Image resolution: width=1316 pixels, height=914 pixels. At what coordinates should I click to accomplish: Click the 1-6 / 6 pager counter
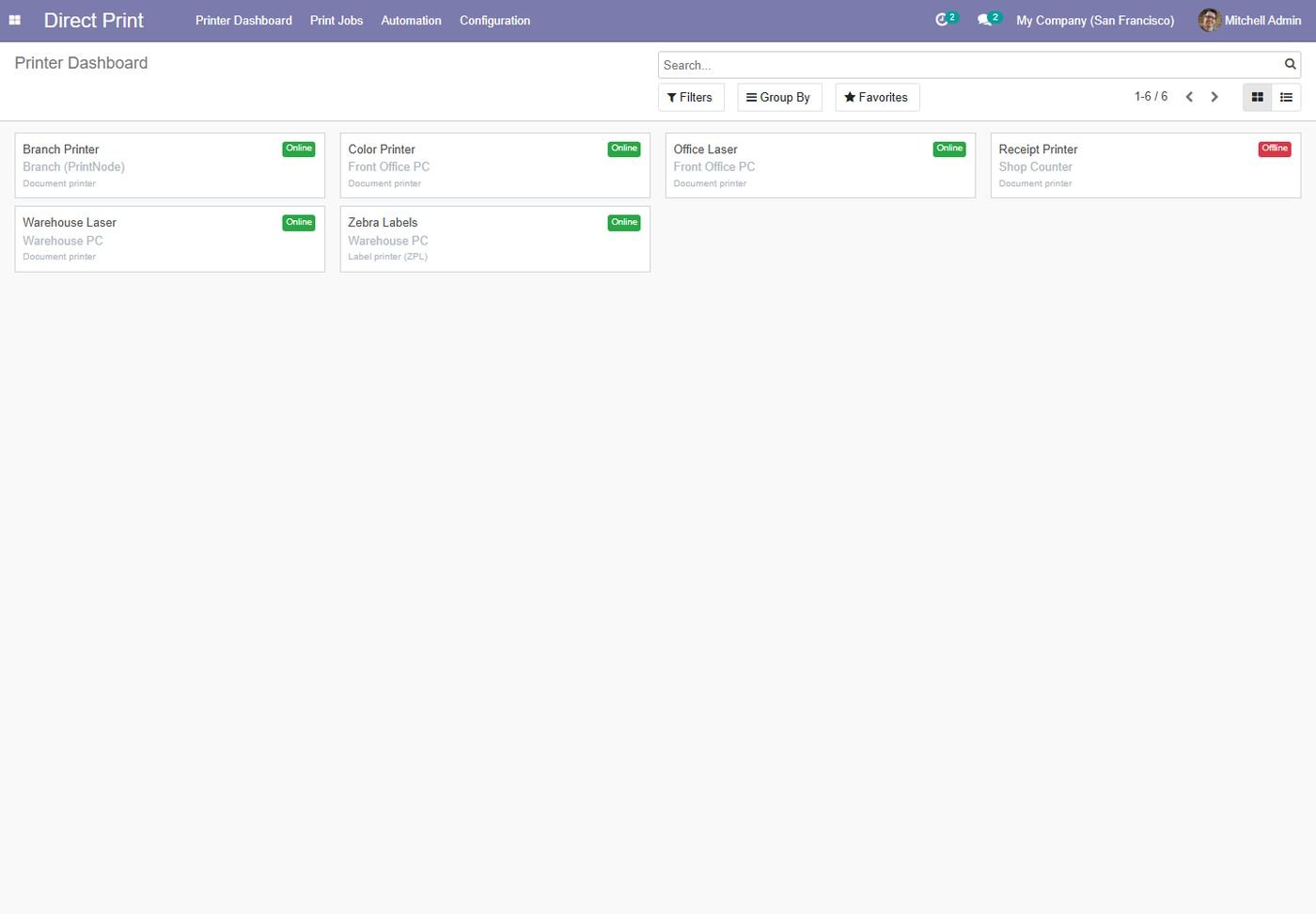tap(1151, 96)
